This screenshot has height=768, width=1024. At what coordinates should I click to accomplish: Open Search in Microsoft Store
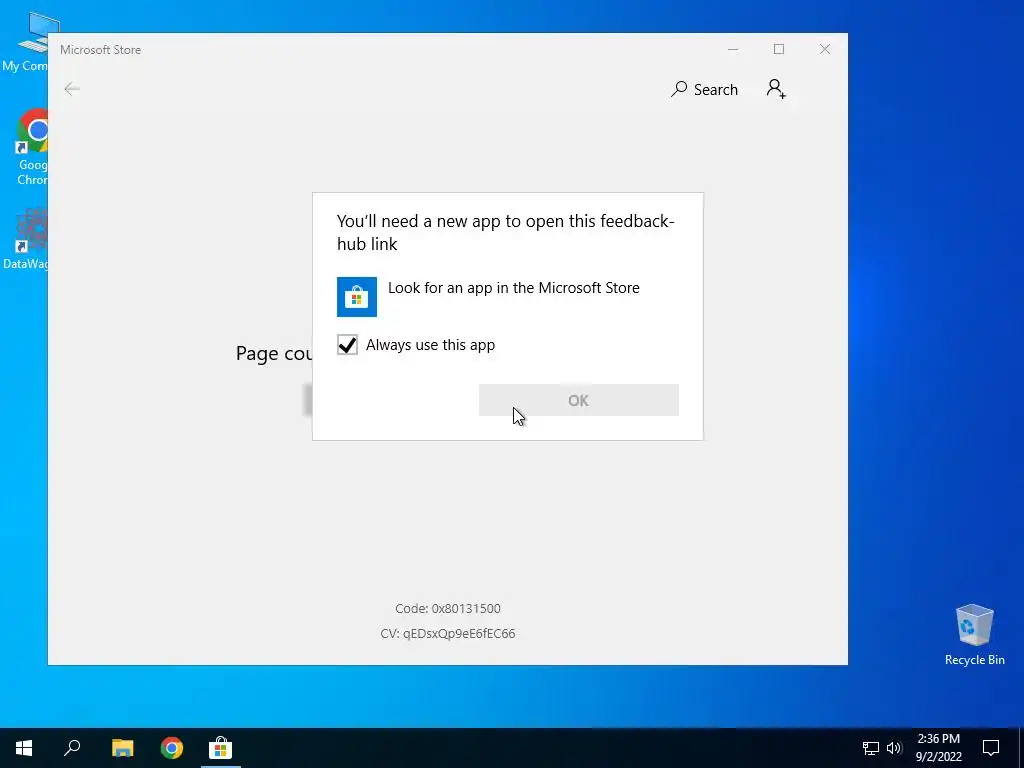[x=704, y=89]
